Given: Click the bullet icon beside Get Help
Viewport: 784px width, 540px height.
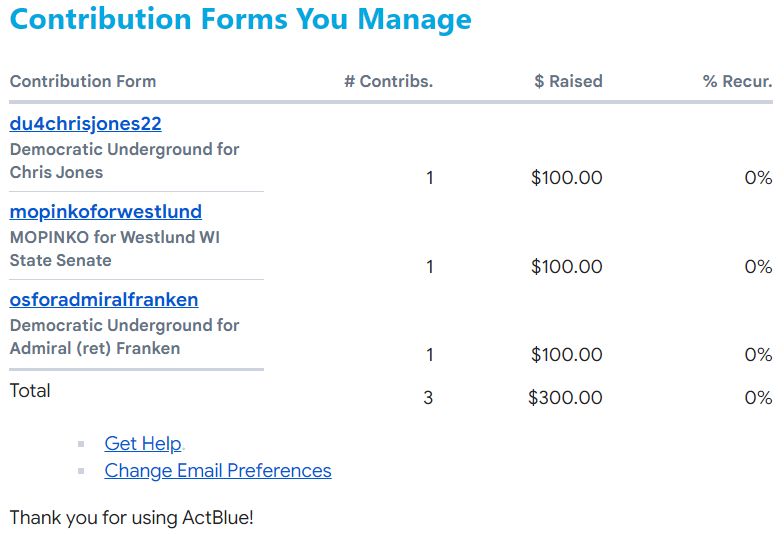Looking at the screenshot, I should pyautogui.click(x=81, y=444).
